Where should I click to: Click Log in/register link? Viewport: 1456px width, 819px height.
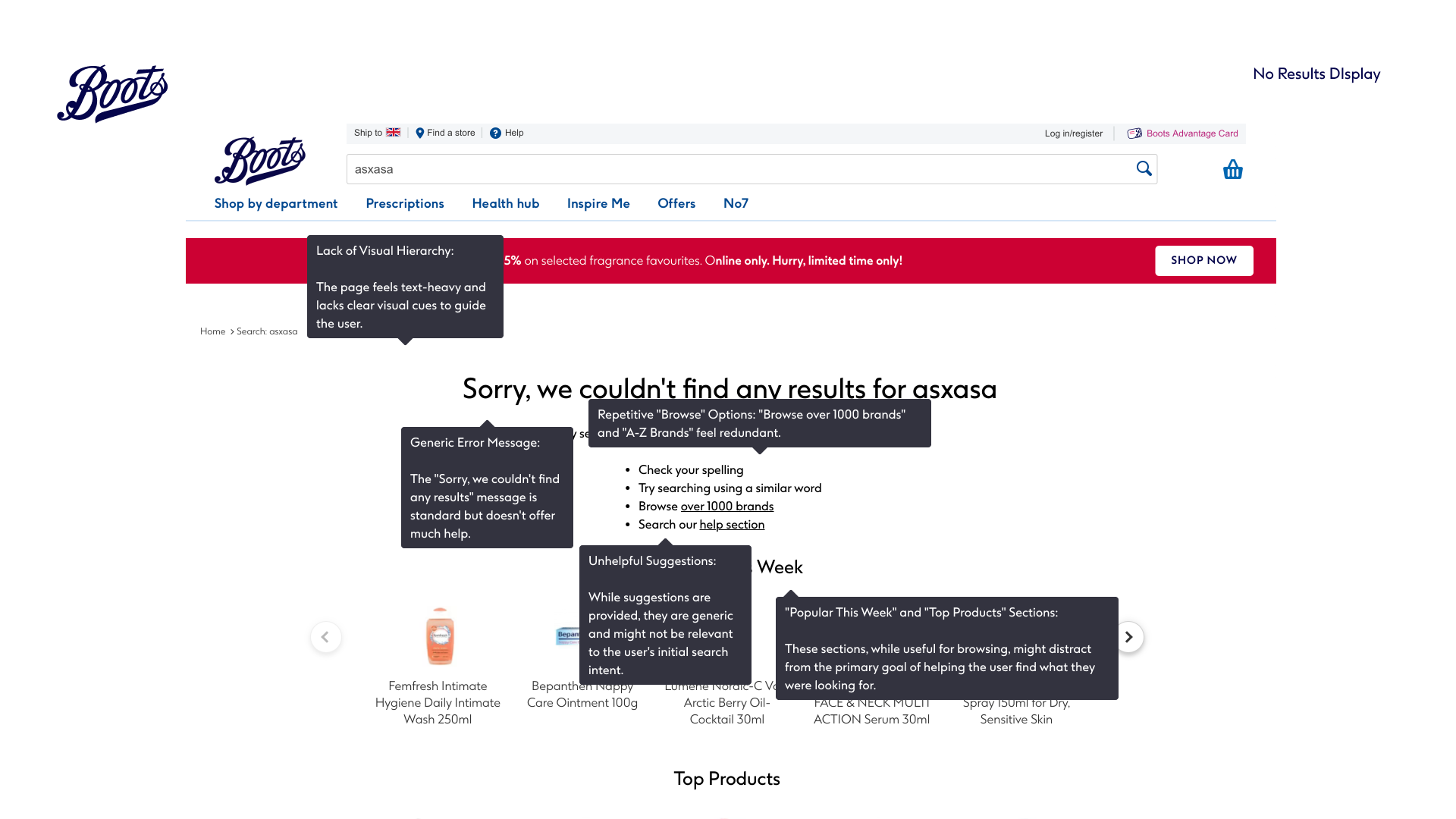click(1073, 133)
